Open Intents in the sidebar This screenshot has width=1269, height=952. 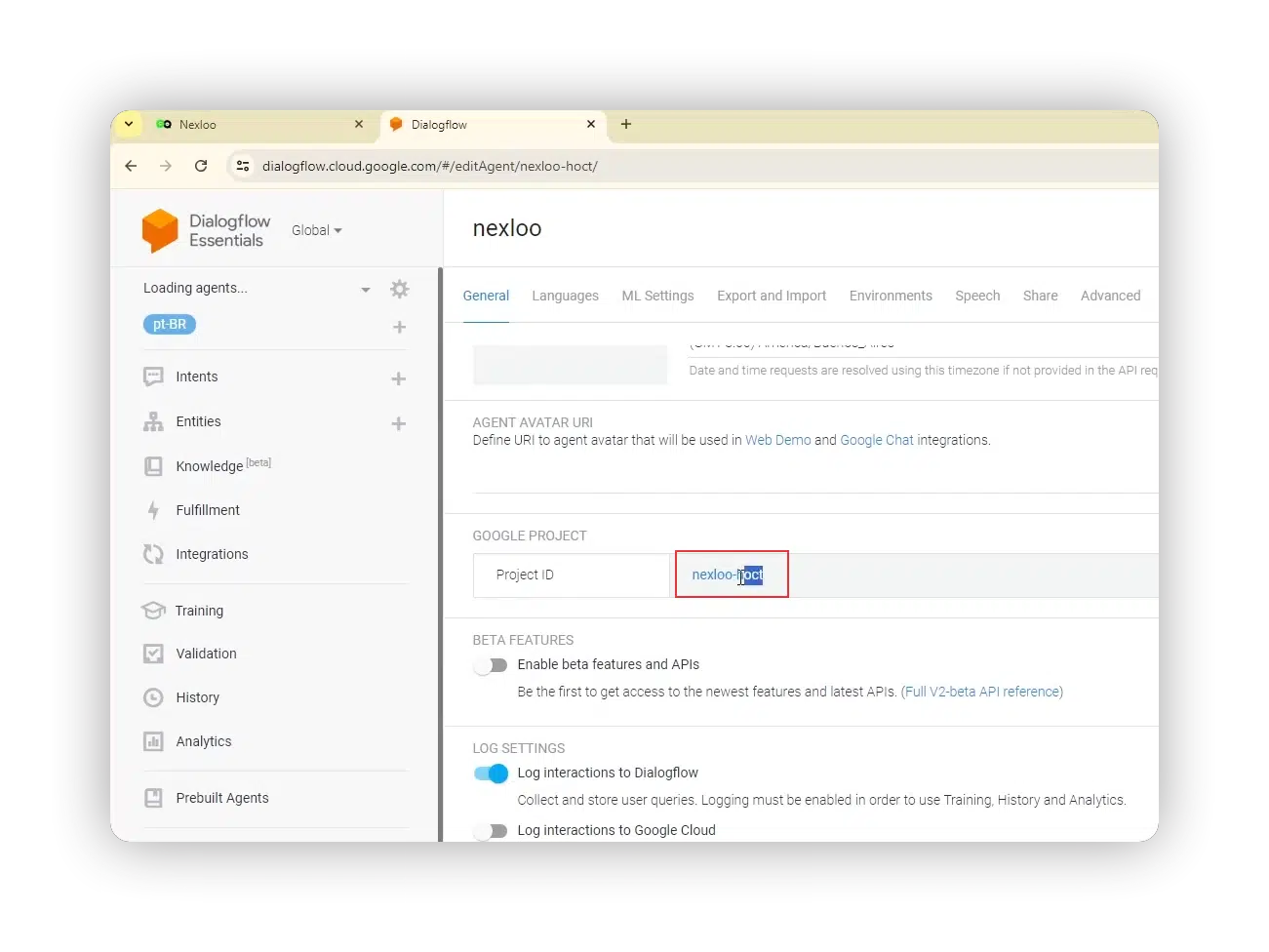pos(197,377)
